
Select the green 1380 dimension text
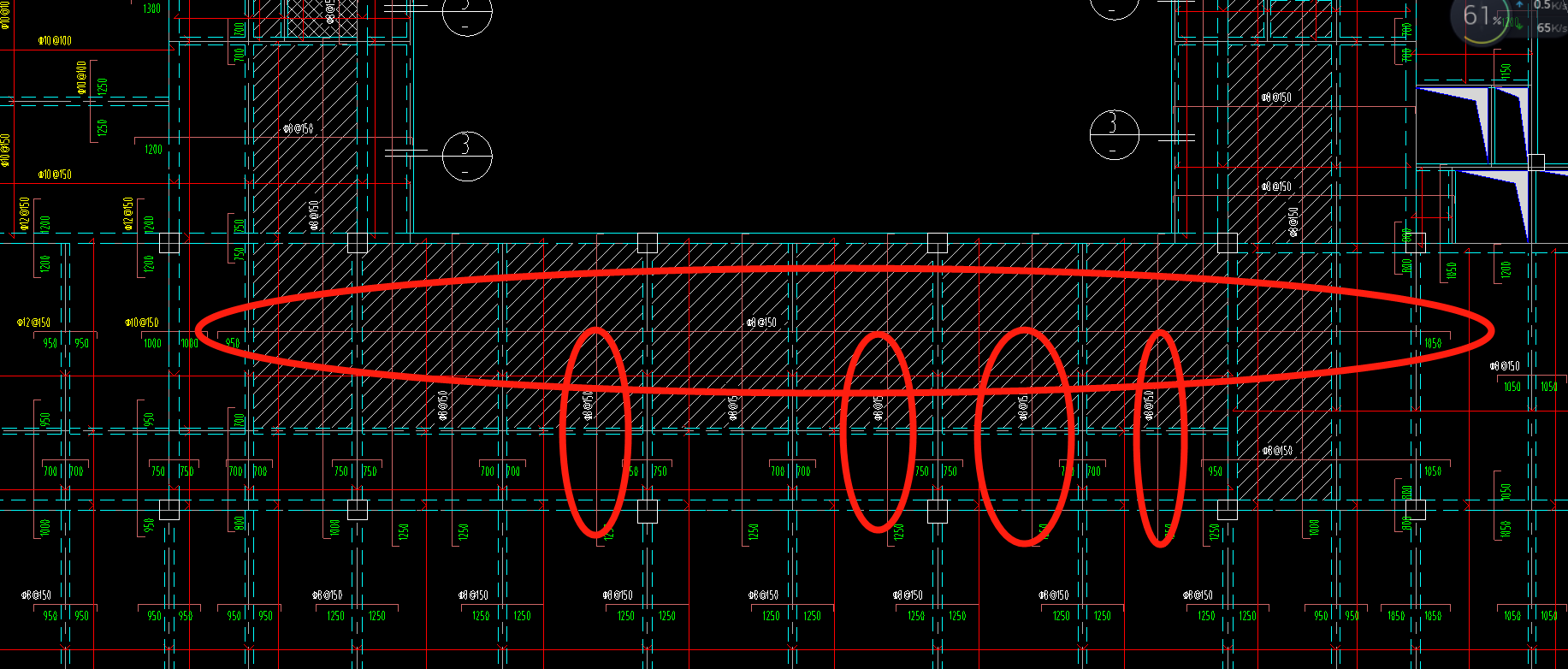[x=151, y=9]
